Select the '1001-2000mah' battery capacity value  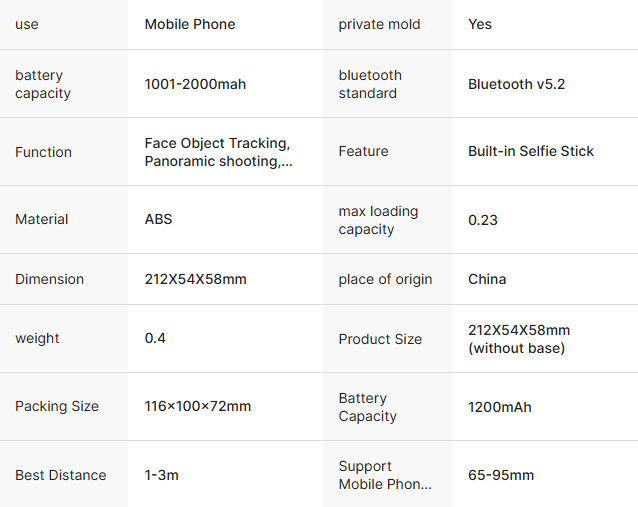tap(195, 84)
